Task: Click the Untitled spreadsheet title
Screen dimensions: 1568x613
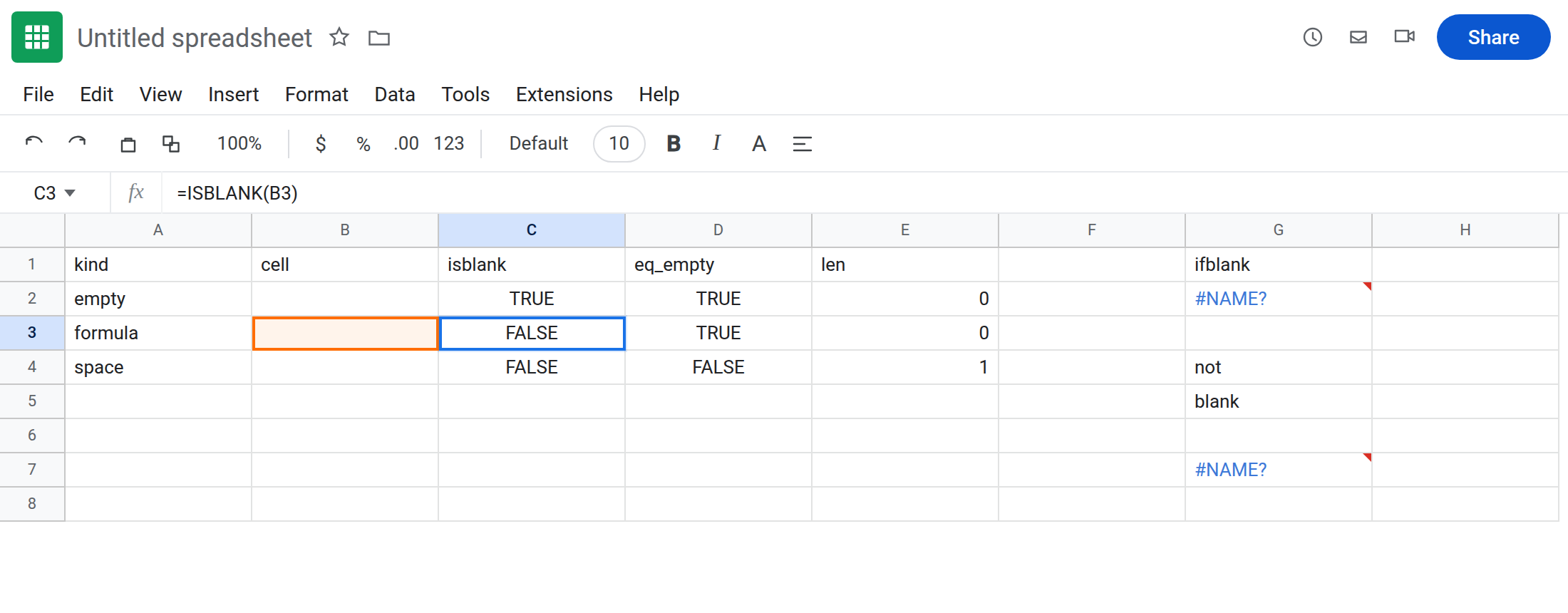Action: (195, 38)
